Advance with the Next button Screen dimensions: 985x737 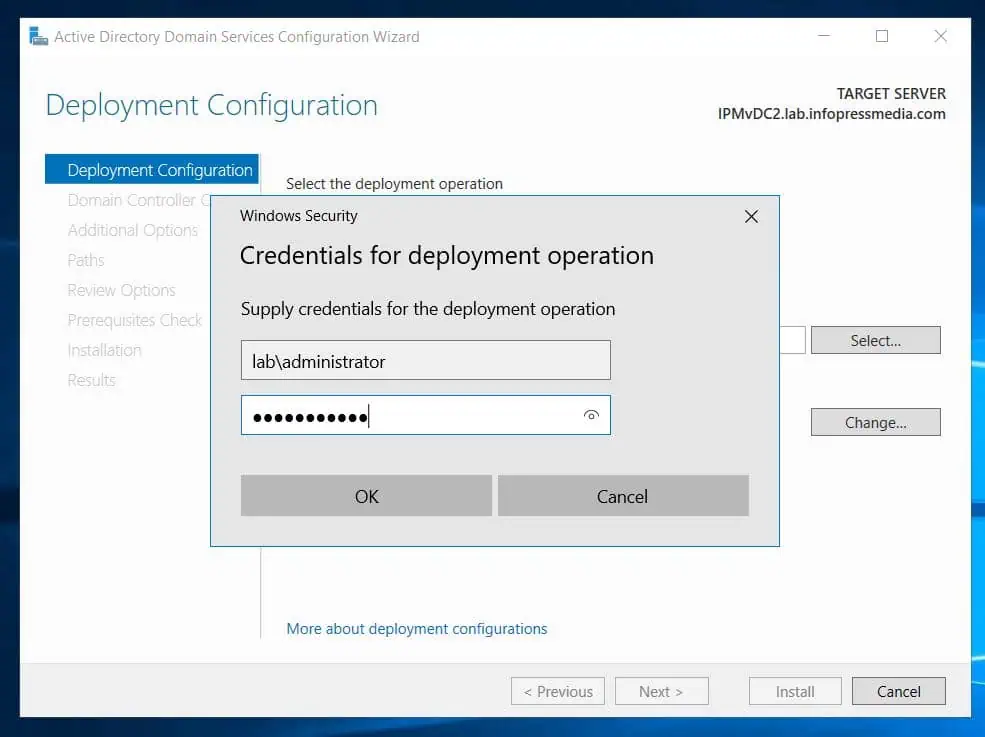pyautogui.click(x=661, y=691)
